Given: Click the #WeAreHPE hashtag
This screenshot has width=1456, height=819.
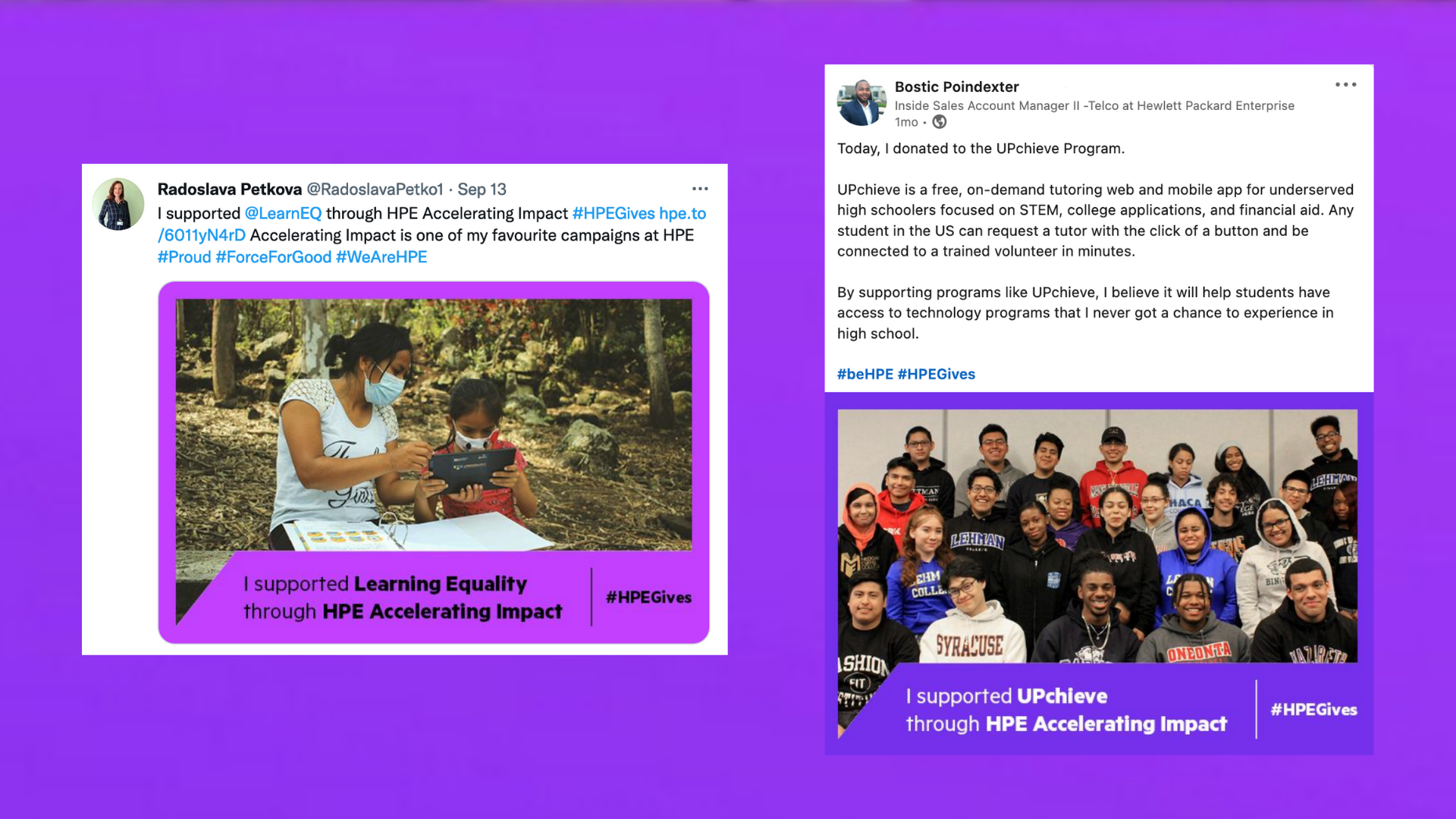Looking at the screenshot, I should point(381,257).
